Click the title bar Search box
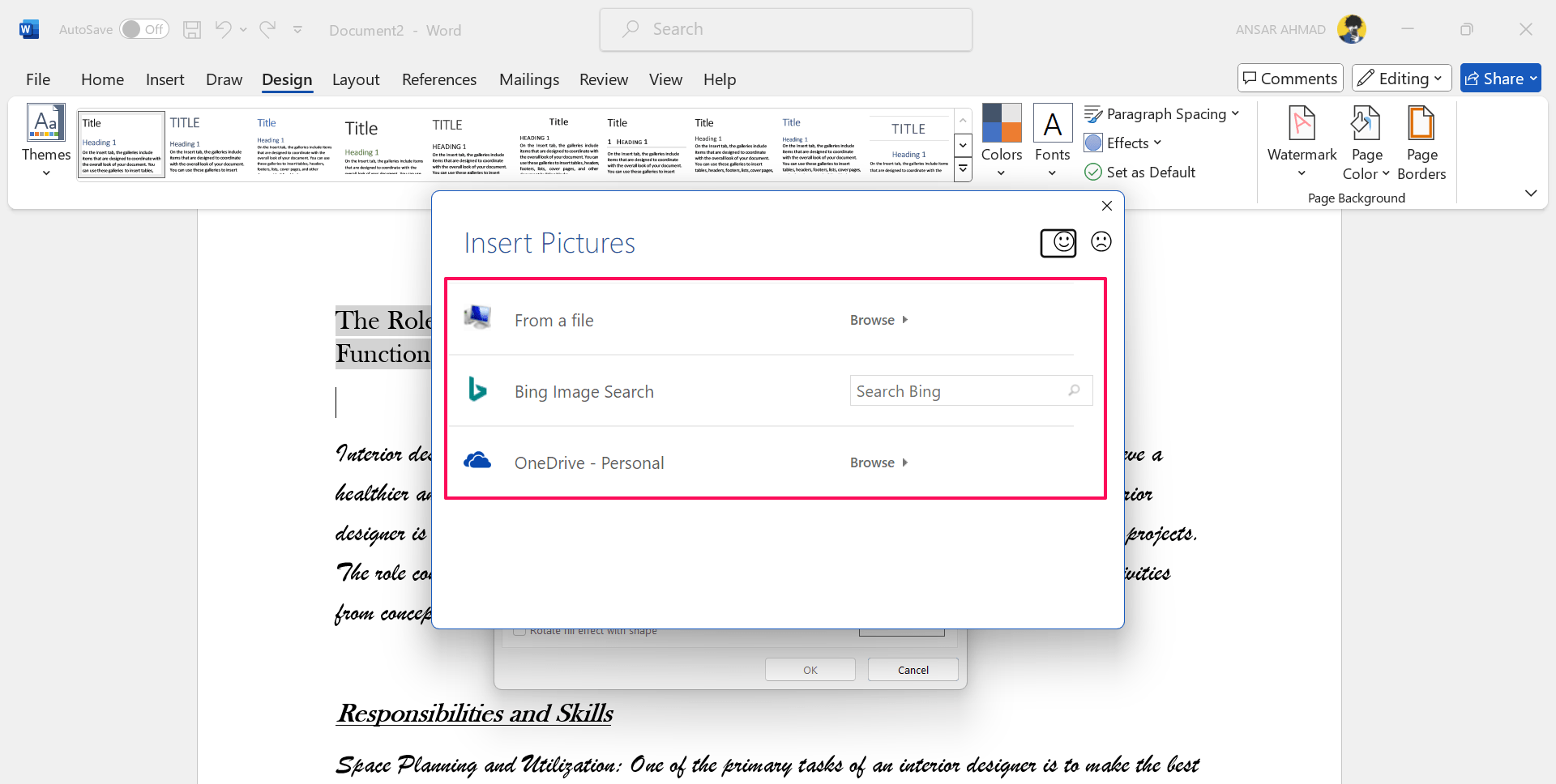The width and height of the screenshot is (1556, 784). (786, 30)
